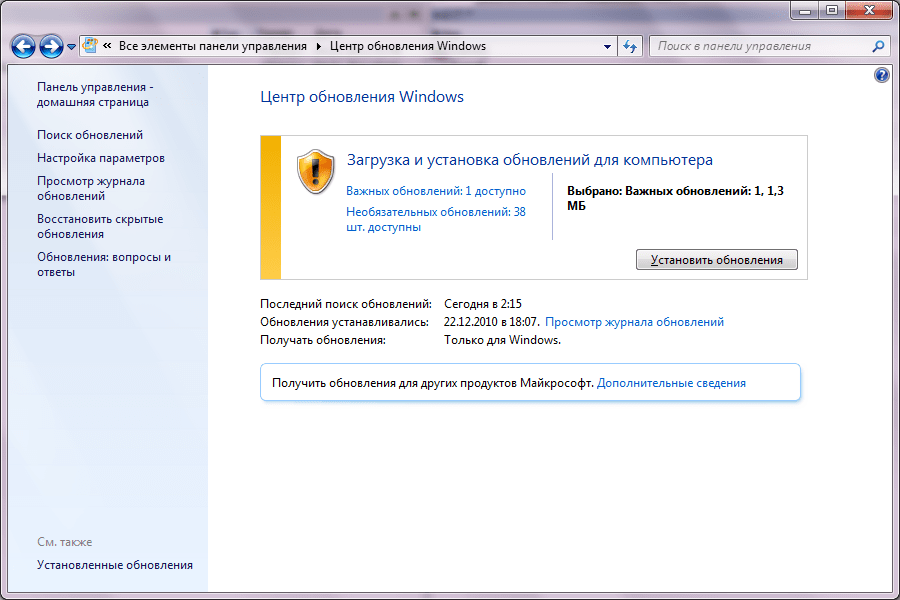Open 'Восстановить скрытые обновления' sidebar link
This screenshot has height=600, width=900.
(x=100, y=226)
